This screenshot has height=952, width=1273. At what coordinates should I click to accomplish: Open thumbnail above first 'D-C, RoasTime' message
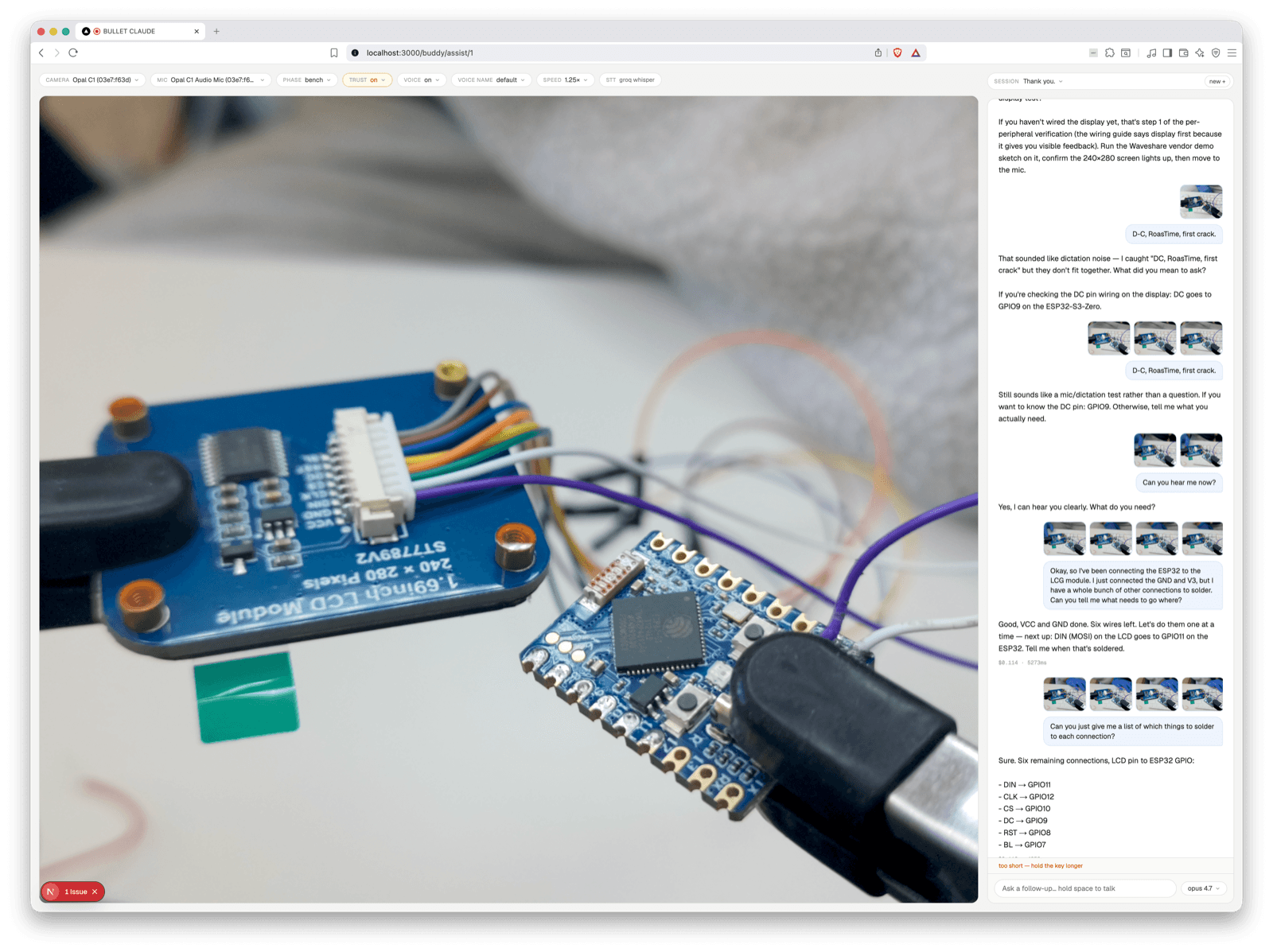pyautogui.click(x=1201, y=202)
